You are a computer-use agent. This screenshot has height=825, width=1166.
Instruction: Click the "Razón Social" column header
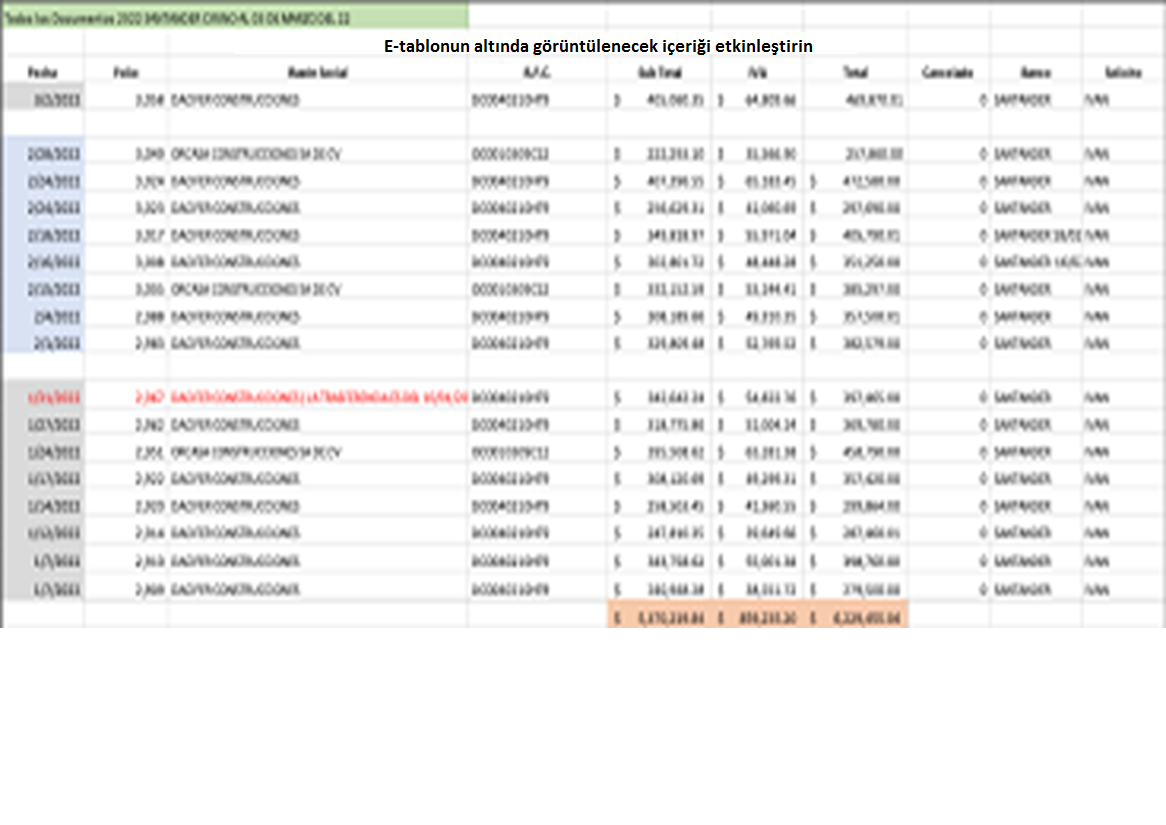point(318,72)
